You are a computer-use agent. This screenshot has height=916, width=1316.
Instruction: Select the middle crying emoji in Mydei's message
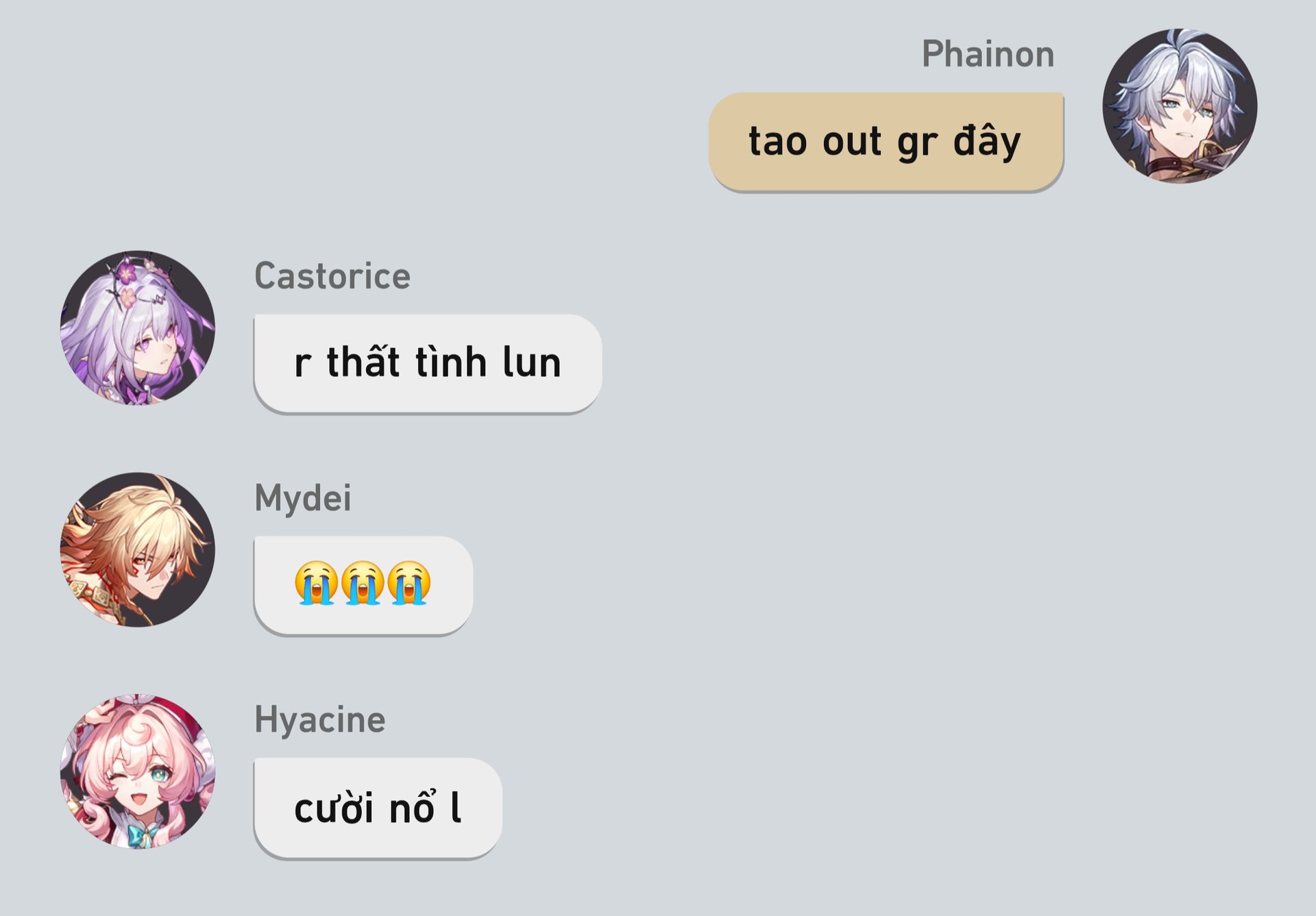(363, 583)
